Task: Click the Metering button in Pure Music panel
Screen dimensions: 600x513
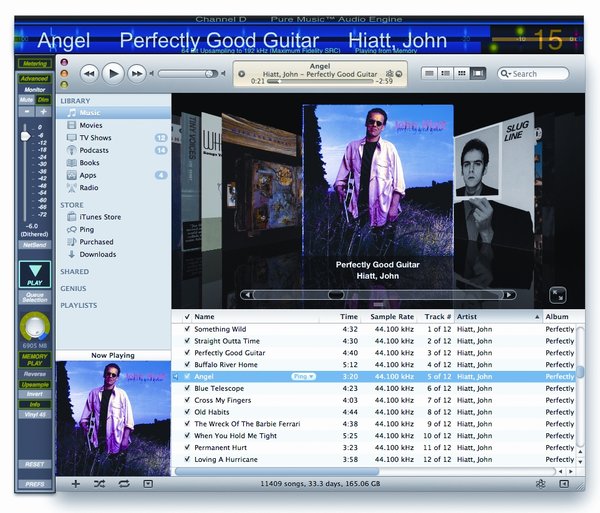Action: point(35,64)
